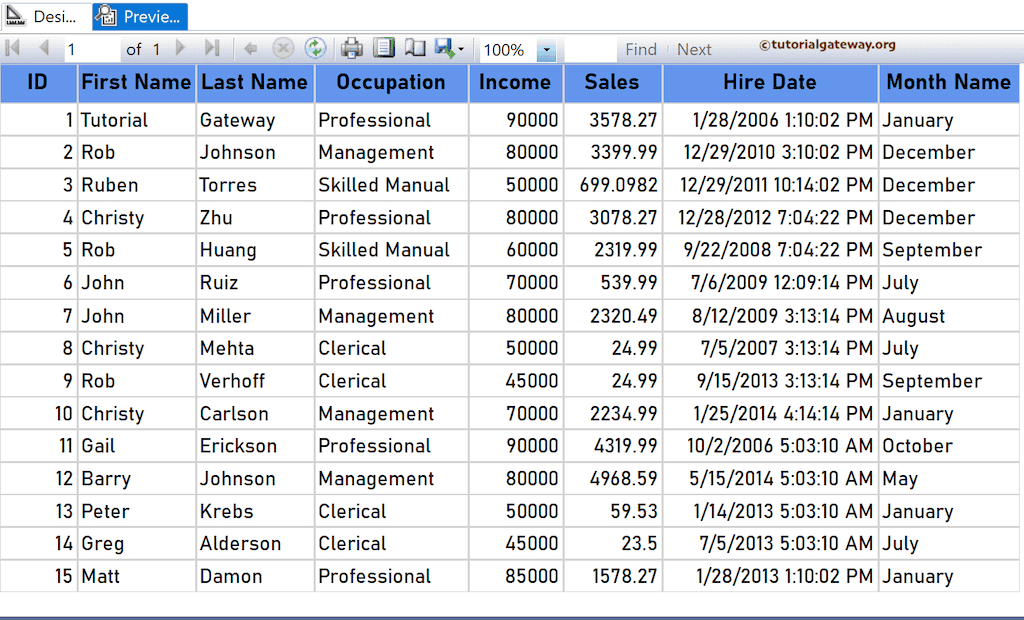Select the sales value 59.53

(x=613, y=512)
